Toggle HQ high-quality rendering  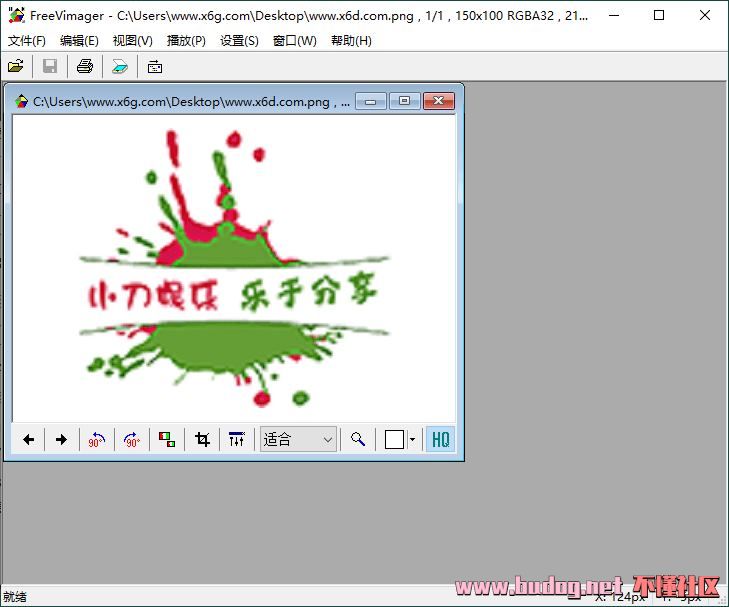point(440,440)
